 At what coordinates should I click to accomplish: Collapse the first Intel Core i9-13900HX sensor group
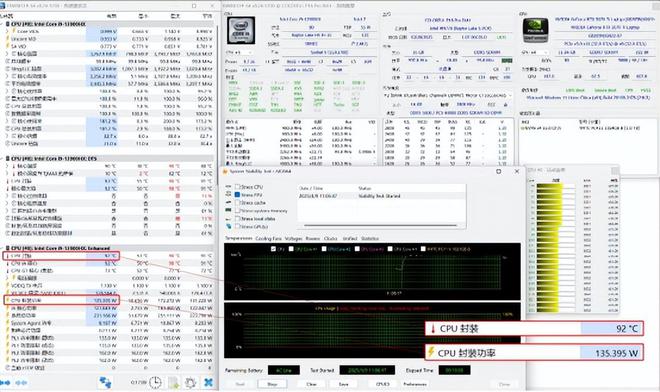pos(2,24)
